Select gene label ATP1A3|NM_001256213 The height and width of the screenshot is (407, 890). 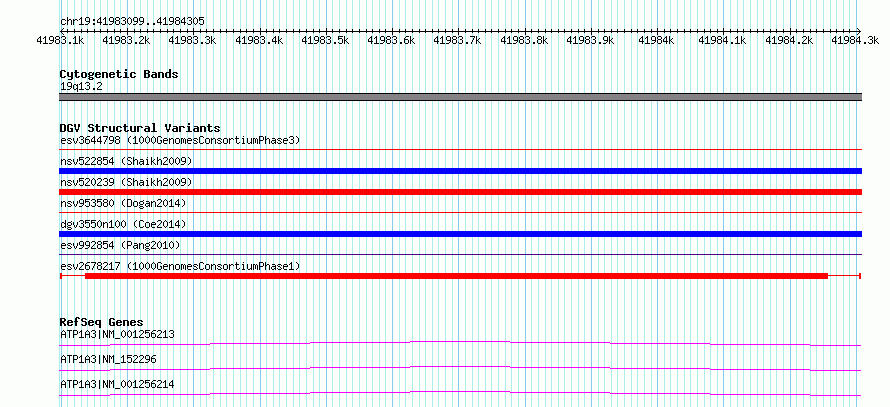[117, 334]
